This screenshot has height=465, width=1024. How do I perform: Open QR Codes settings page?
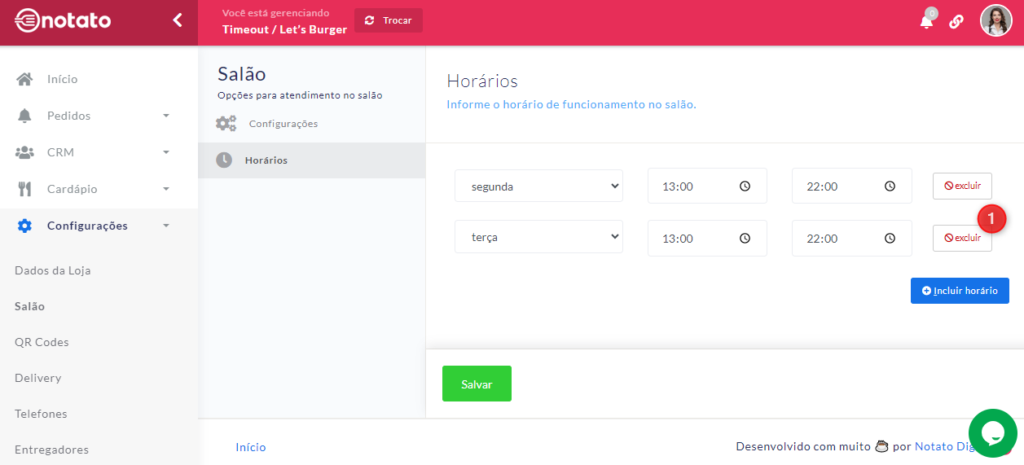[41, 342]
